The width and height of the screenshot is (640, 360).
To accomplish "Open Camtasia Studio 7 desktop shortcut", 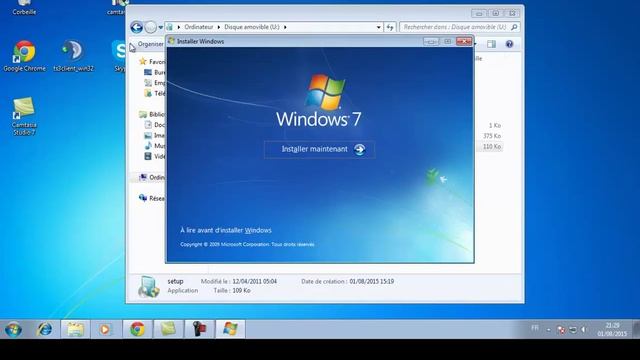I will 24,116.
